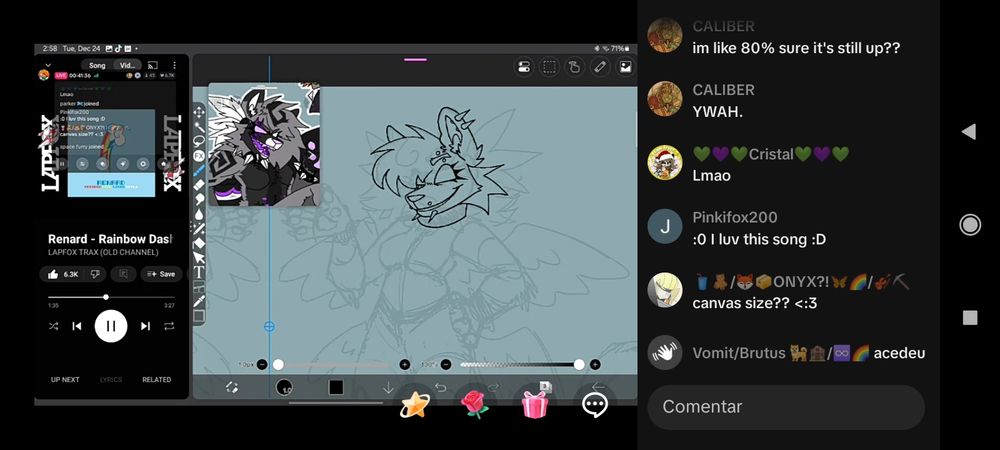Collapse the music player with chevron
The width and height of the screenshot is (1000, 450).
pyautogui.click(x=48, y=65)
